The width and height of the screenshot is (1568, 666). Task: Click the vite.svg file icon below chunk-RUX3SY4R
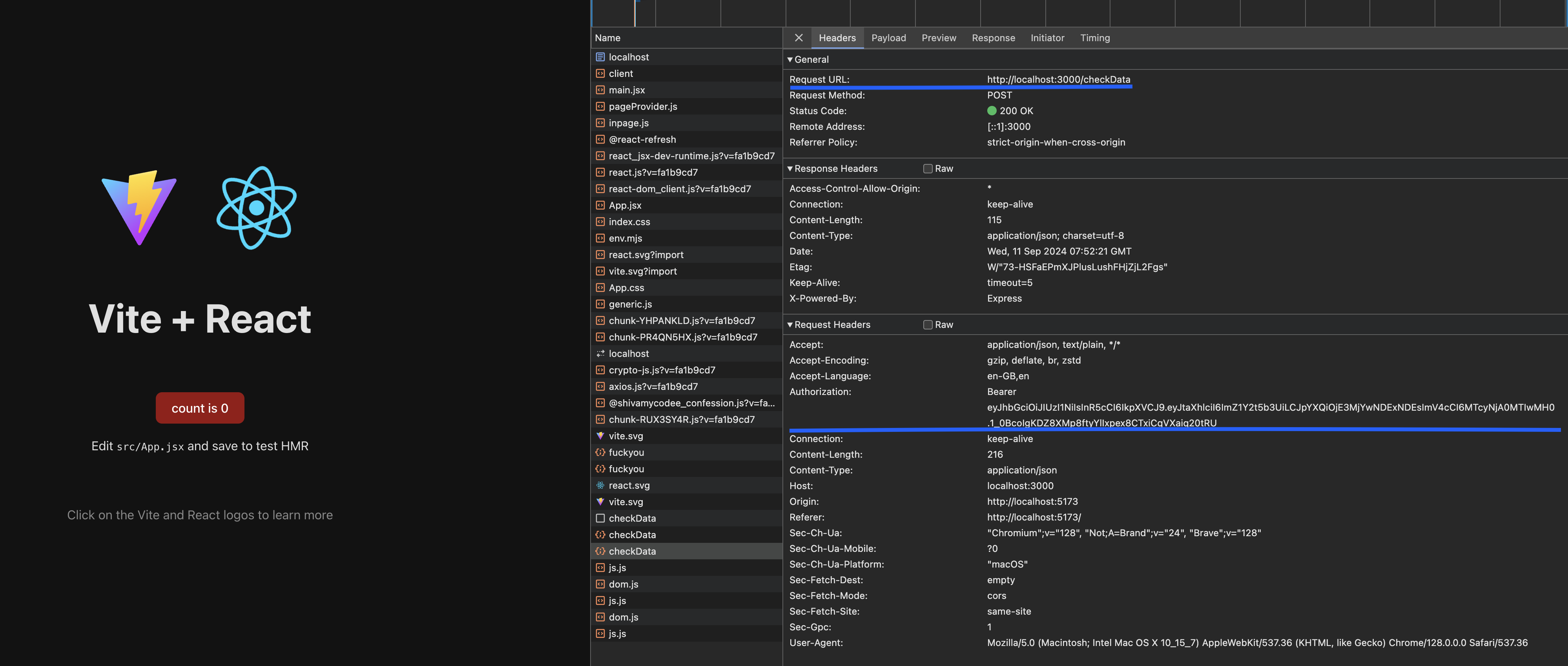pyautogui.click(x=600, y=436)
